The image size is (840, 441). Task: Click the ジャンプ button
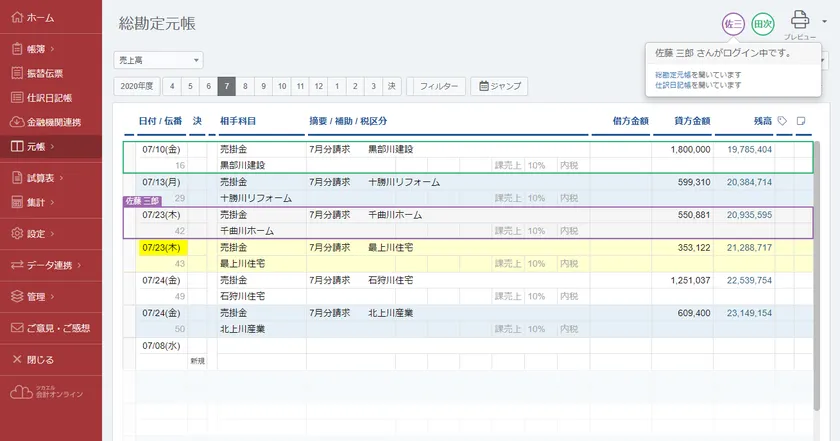point(499,86)
